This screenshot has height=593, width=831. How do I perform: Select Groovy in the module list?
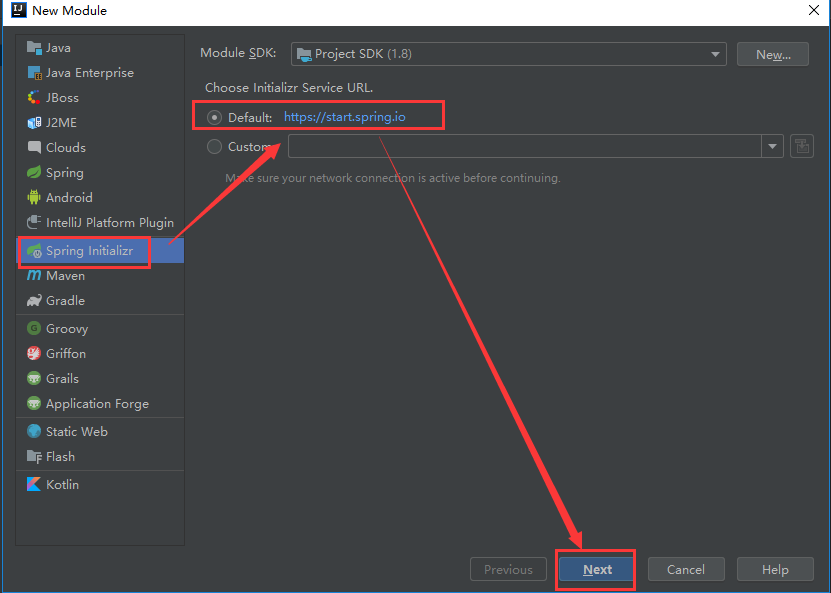(100, 329)
